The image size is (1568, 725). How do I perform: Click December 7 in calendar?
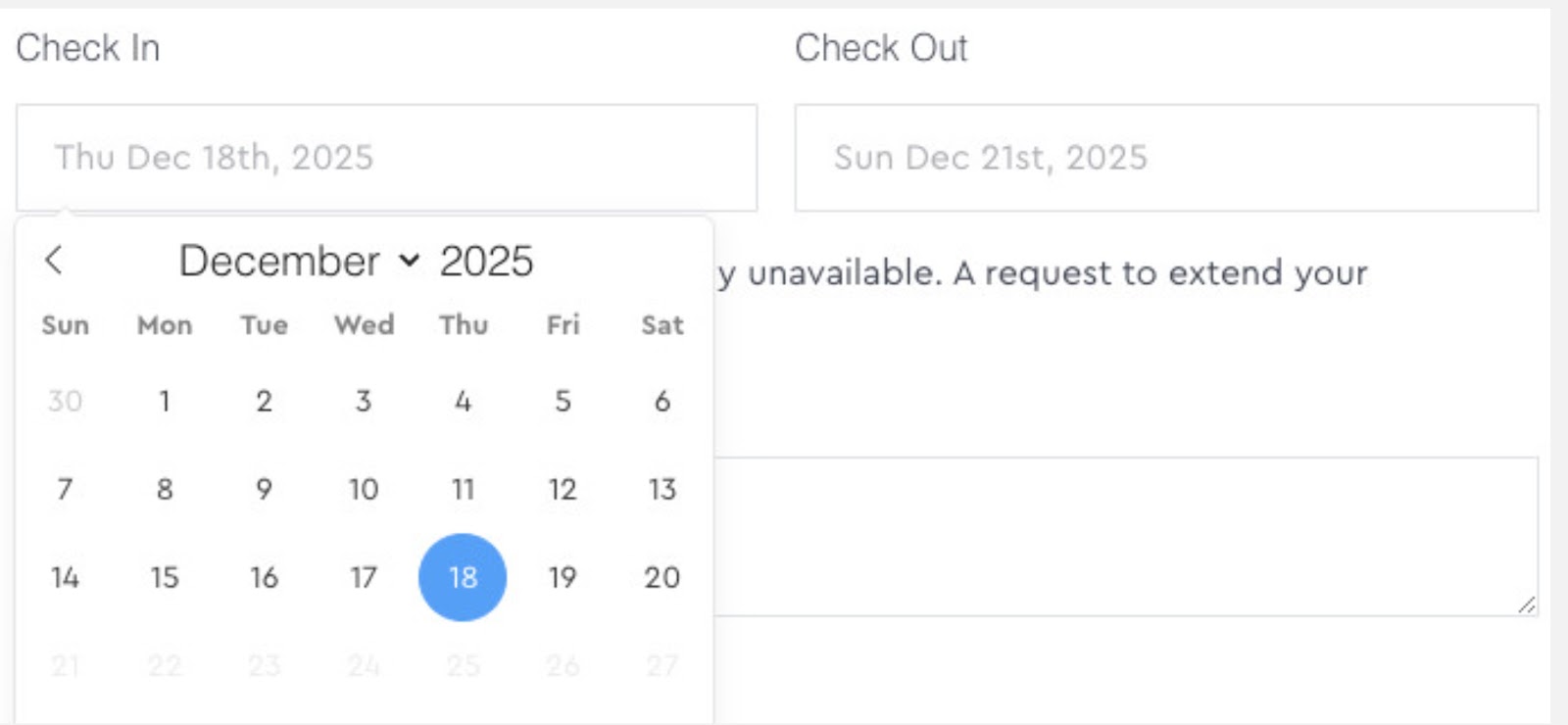tap(65, 489)
